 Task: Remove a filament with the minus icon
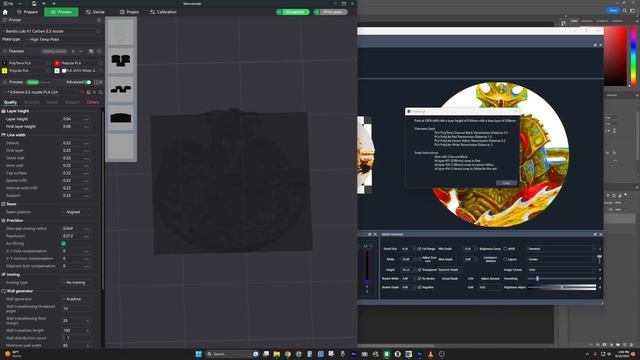point(81,51)
